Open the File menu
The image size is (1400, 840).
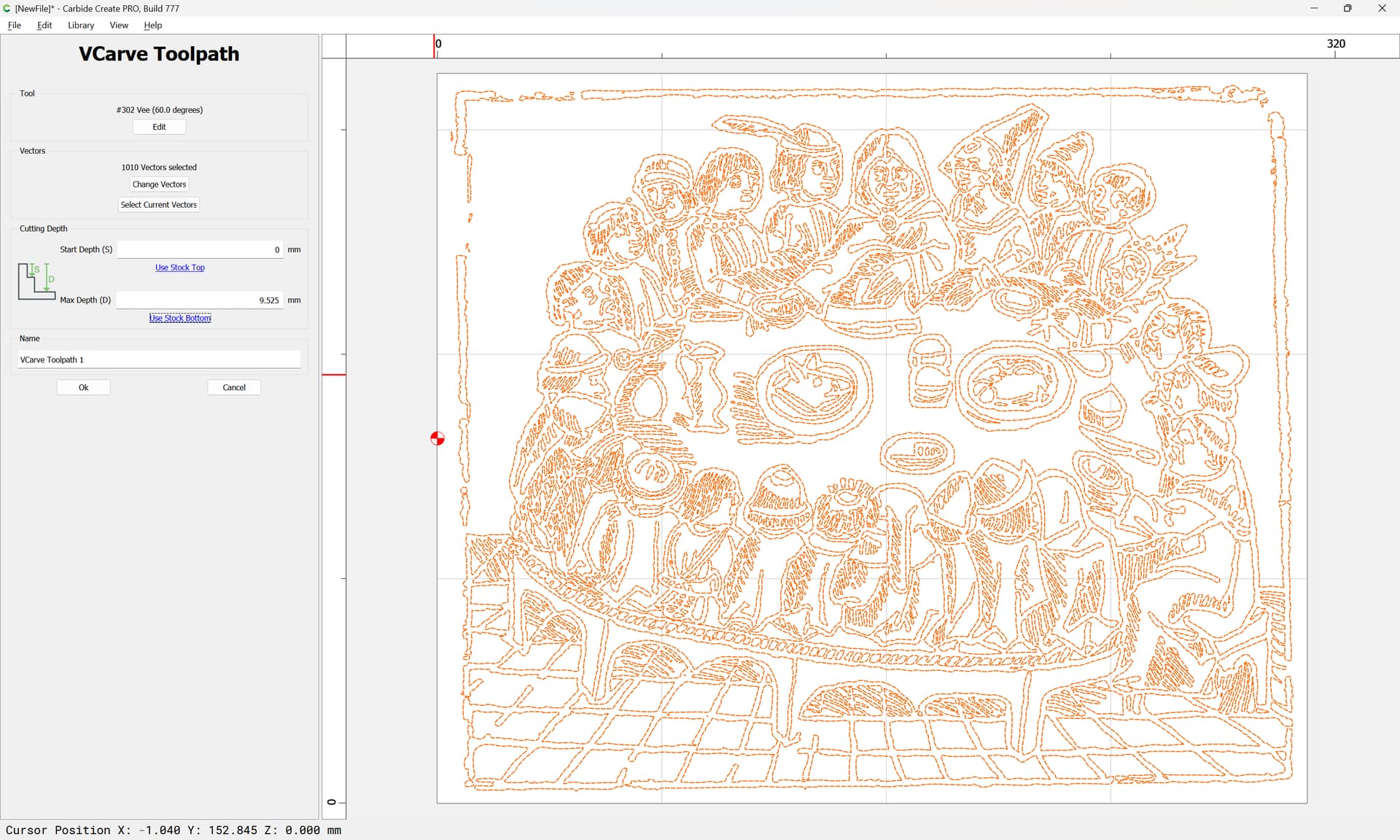[x=15, y=25]
